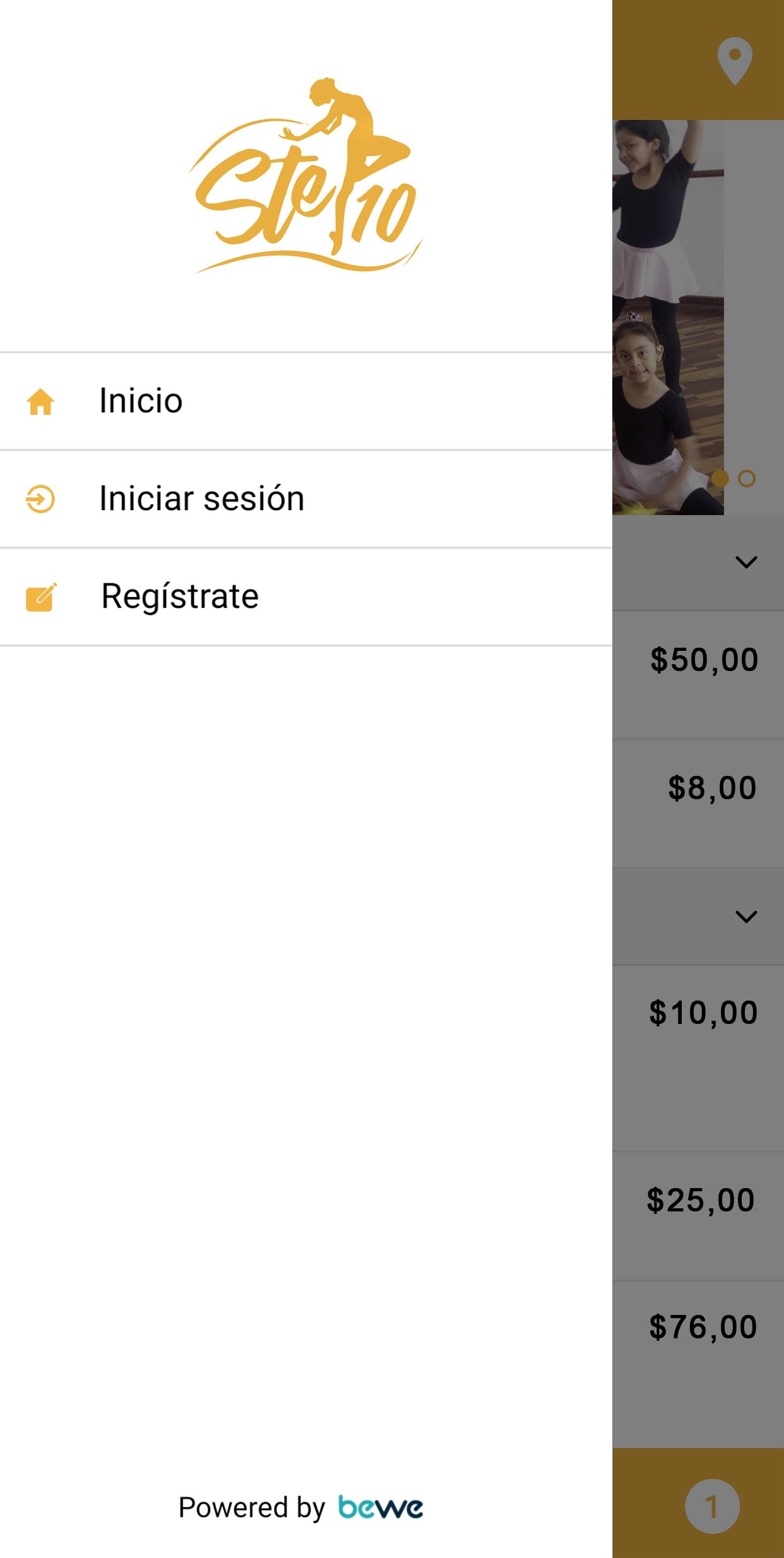Select the filled carousel dot indicator
The width and height of the screenshot is (784, 1558).
720,479
